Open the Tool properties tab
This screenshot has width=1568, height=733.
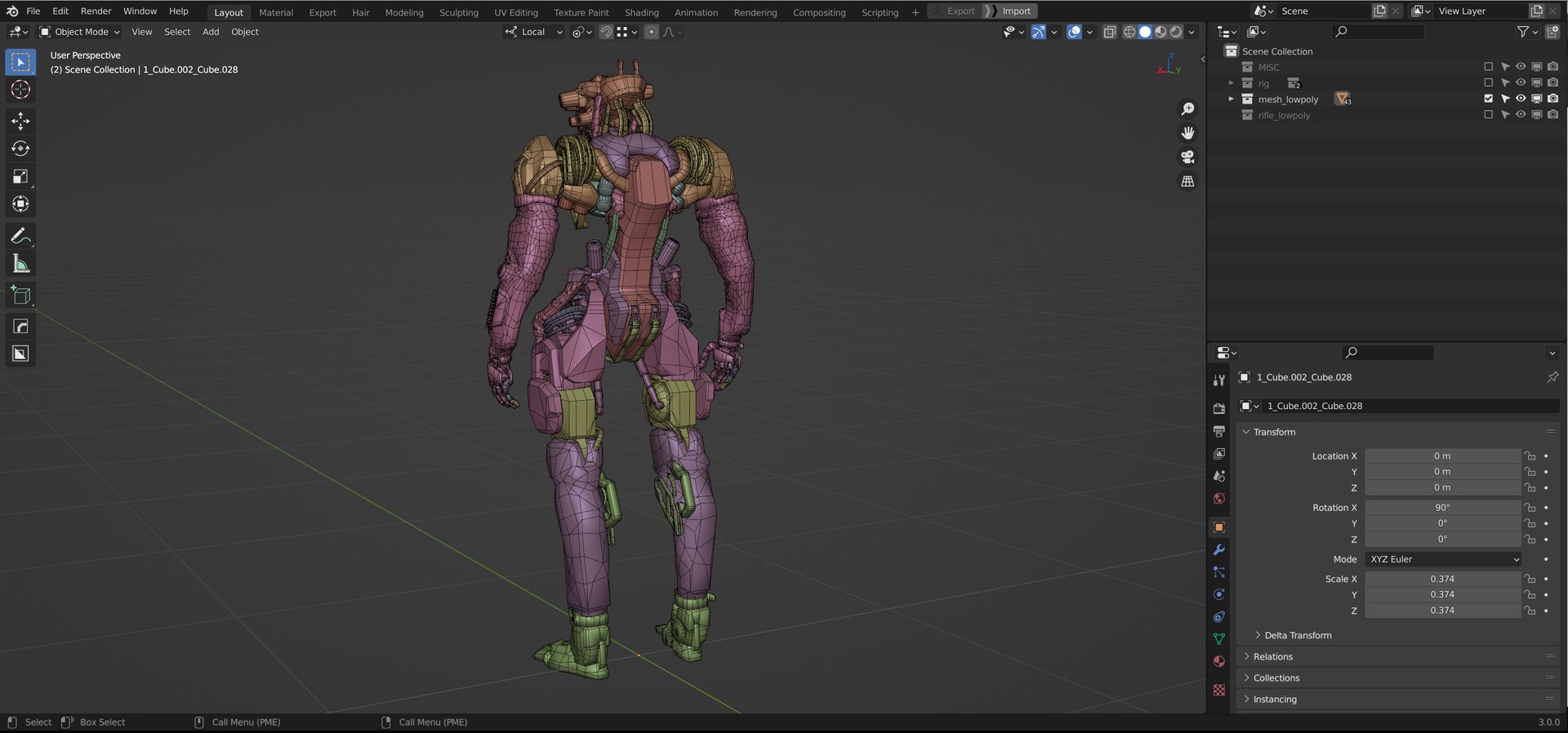click(x=1219, y=380)
